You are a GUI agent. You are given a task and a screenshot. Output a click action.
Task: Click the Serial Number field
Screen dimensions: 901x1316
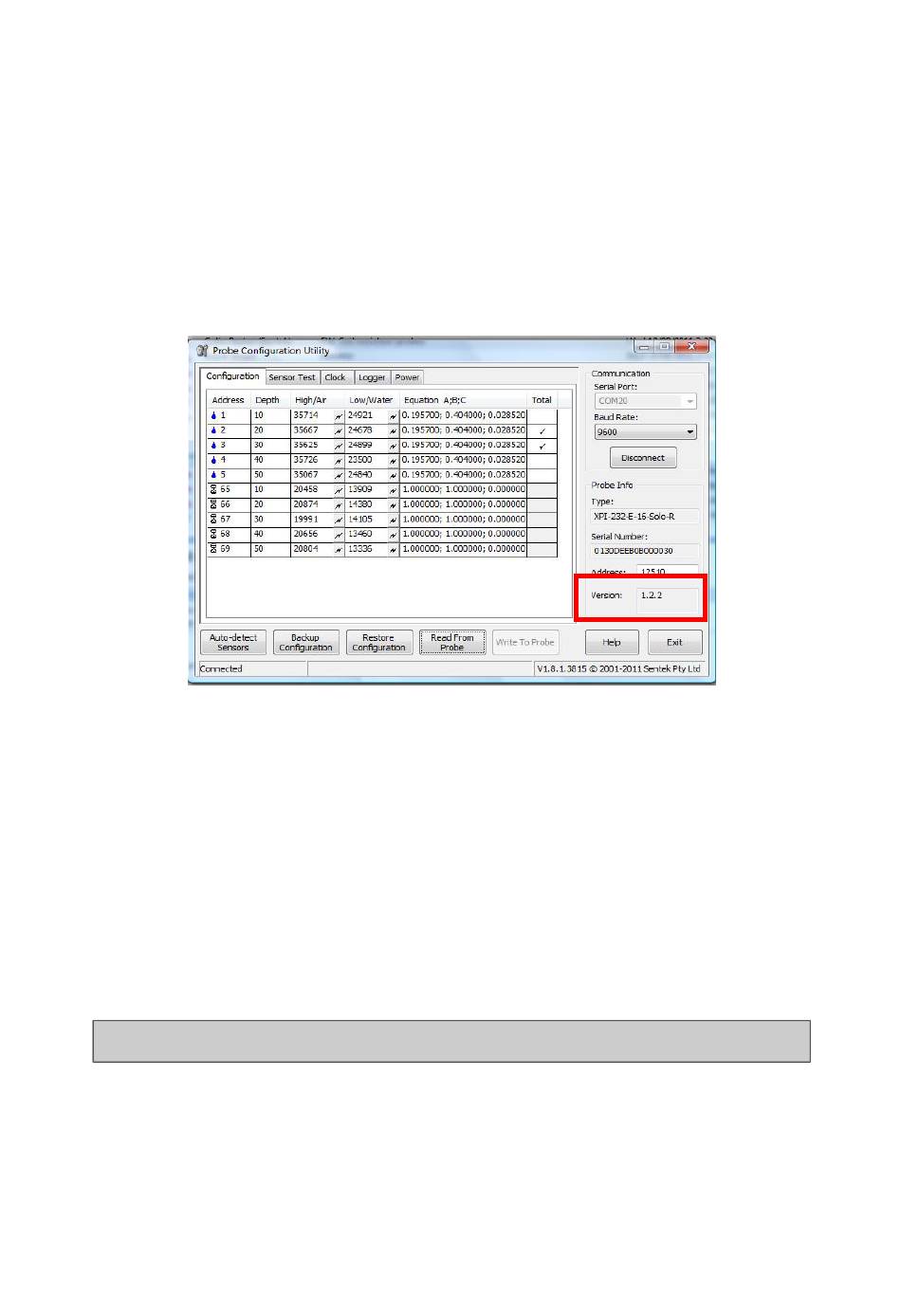646,551
